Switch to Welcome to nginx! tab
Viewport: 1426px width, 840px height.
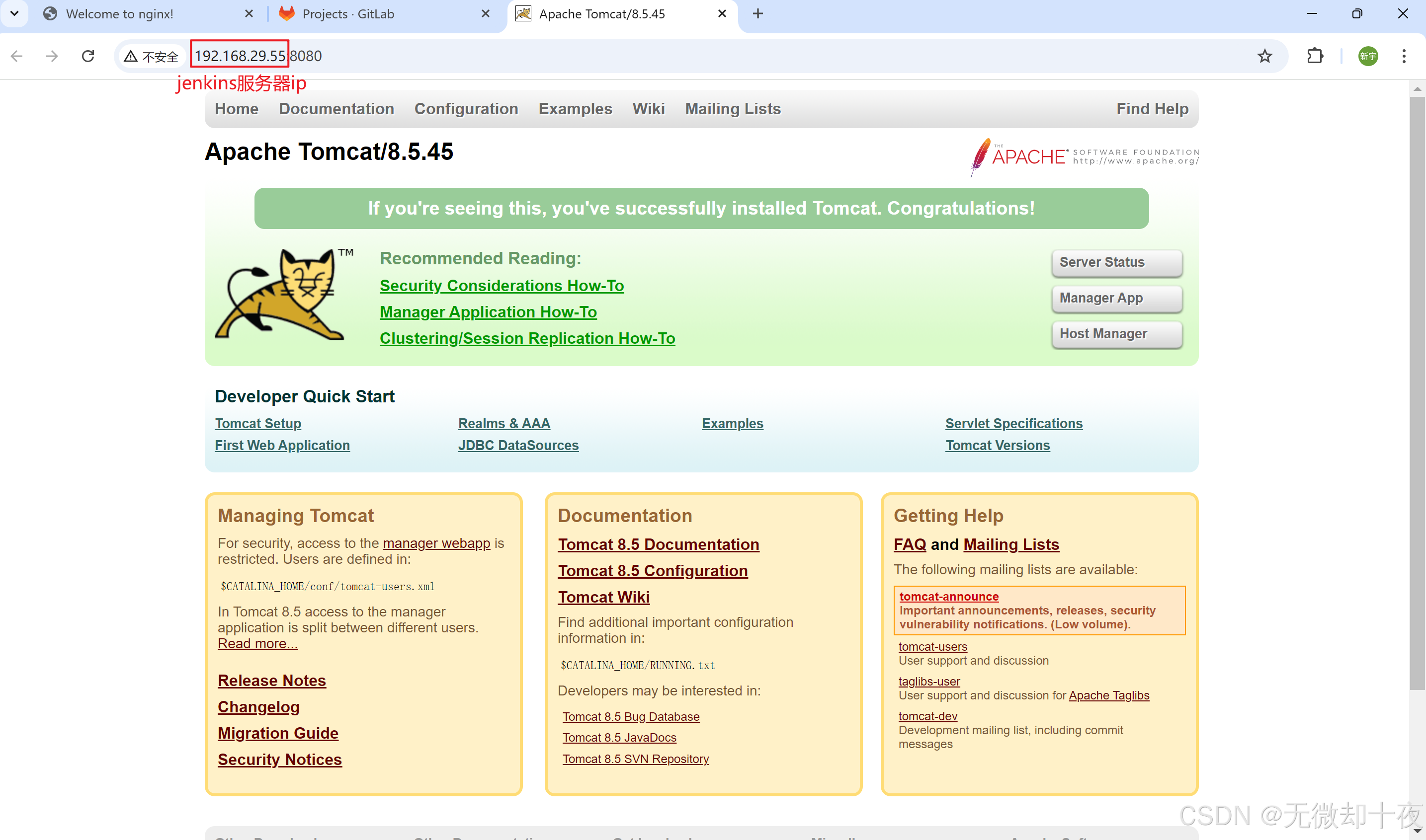tap(119, 13)
